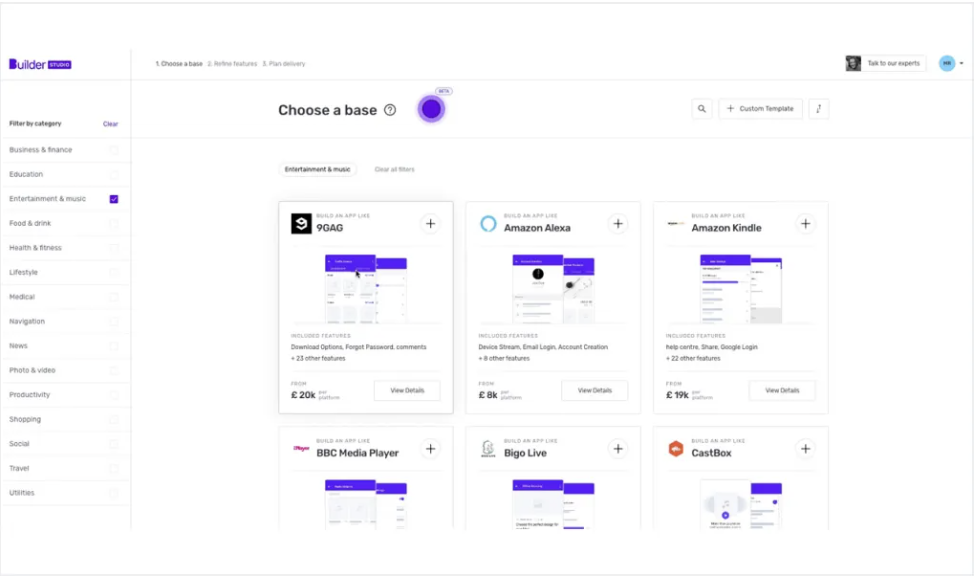This screenshot has height=576, width=974.
Task: Click the Amazon Kindle logo
Action: tap(676, 224)
